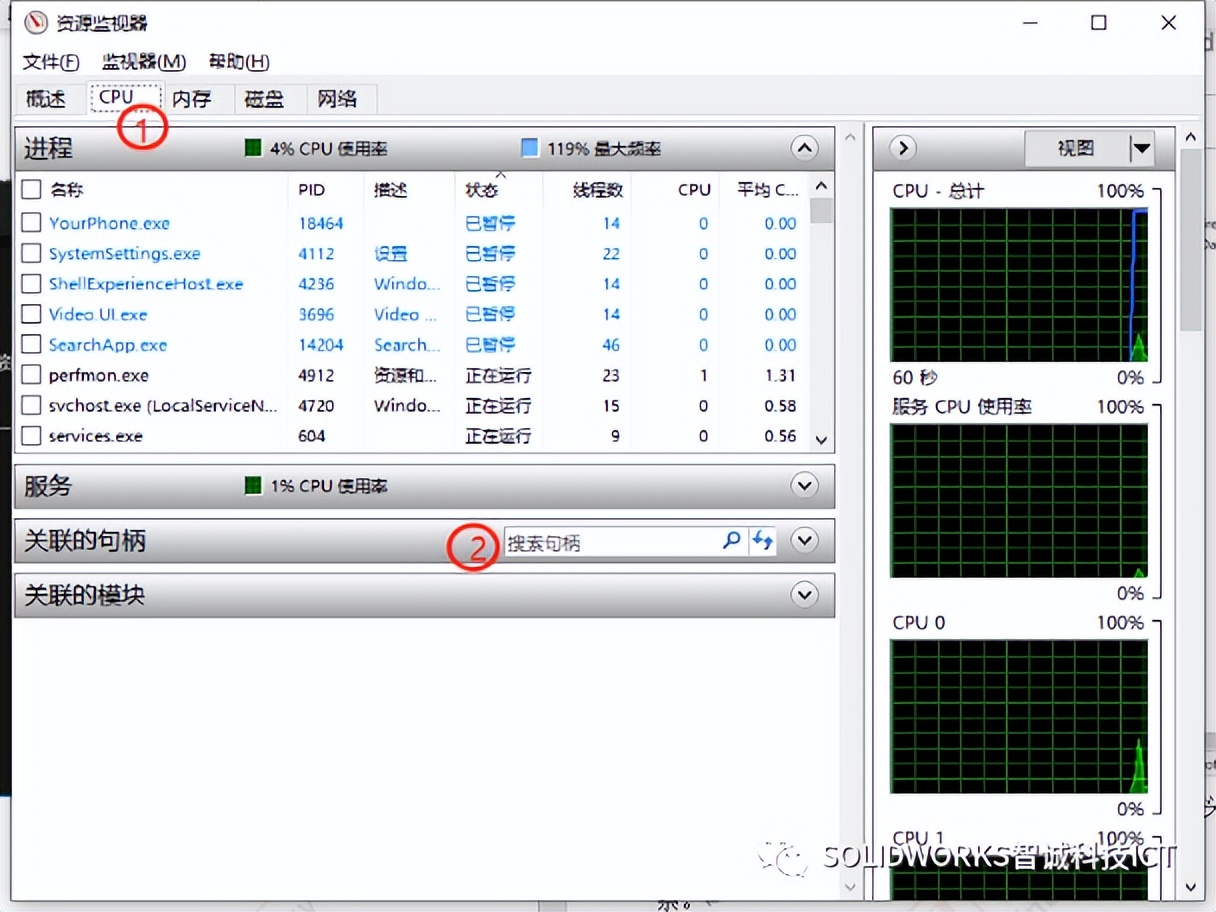Image resolution: width=1216 pixels, height=912 pixels.
Task: Click the CPU 0 graph
Action: (1019, 717)
